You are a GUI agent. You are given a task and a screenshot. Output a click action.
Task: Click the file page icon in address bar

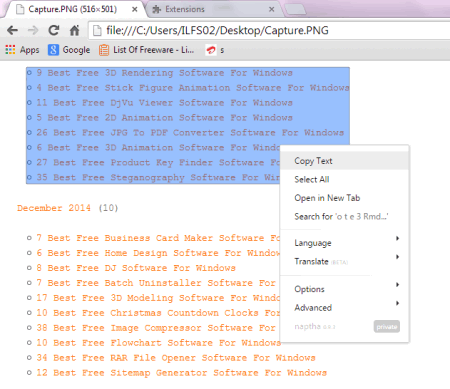pyautogui.click(x=97, y=31)
